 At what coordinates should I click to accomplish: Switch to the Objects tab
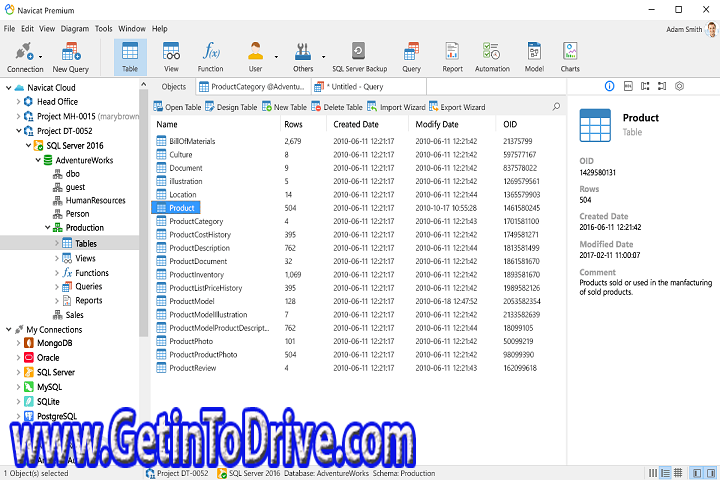tap(174, 86)
